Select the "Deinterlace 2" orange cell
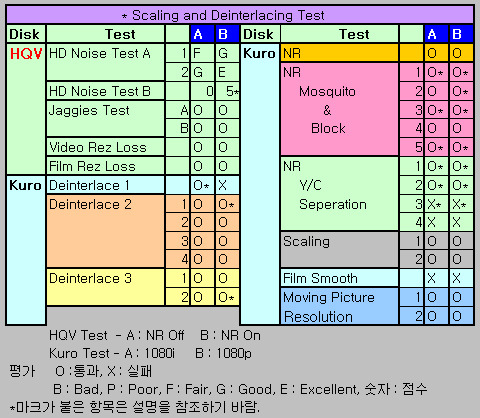This screenshot has height=418, width=480. (105, 231)
